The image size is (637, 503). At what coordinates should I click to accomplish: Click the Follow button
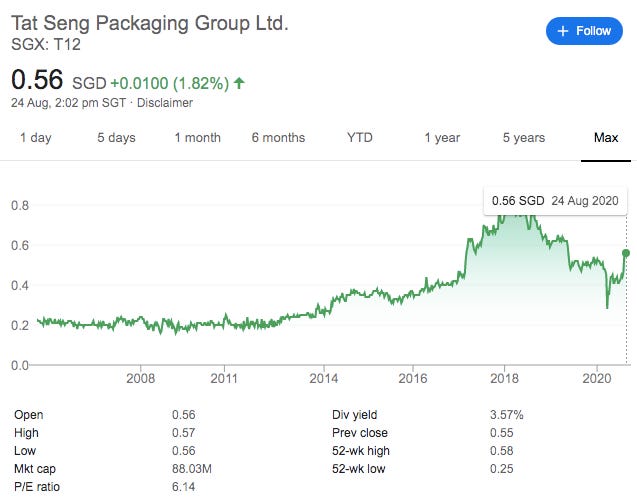point(584,31)
